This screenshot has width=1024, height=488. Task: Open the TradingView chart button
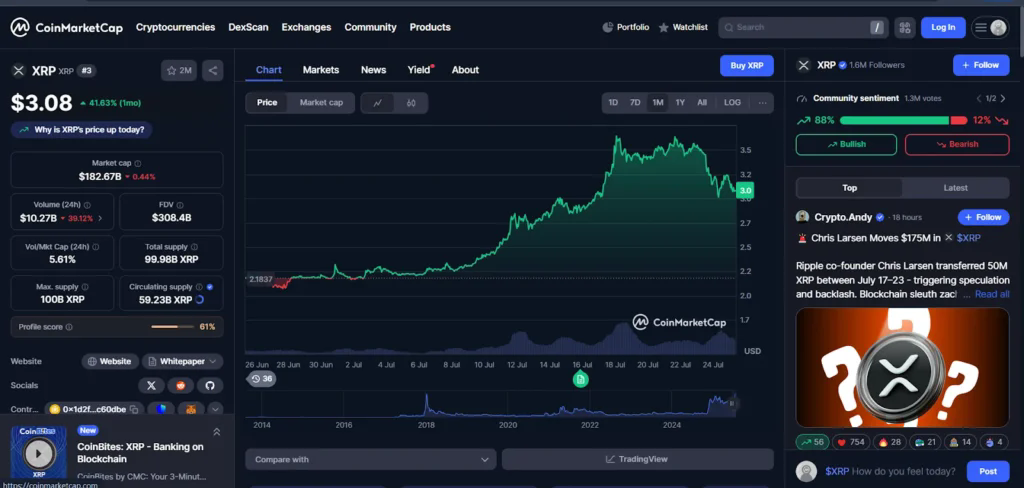tap(637, 459)
